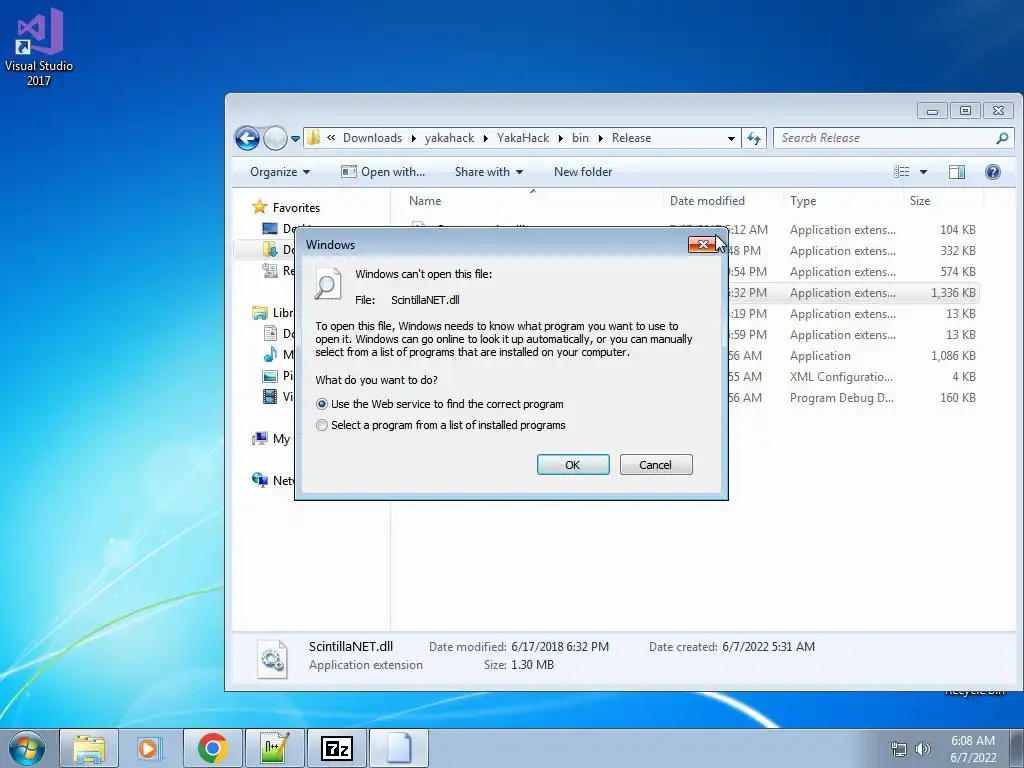Screen dimensions: 1024x768
Task: Click the Music library icon
Action: (x=270, y=355)
